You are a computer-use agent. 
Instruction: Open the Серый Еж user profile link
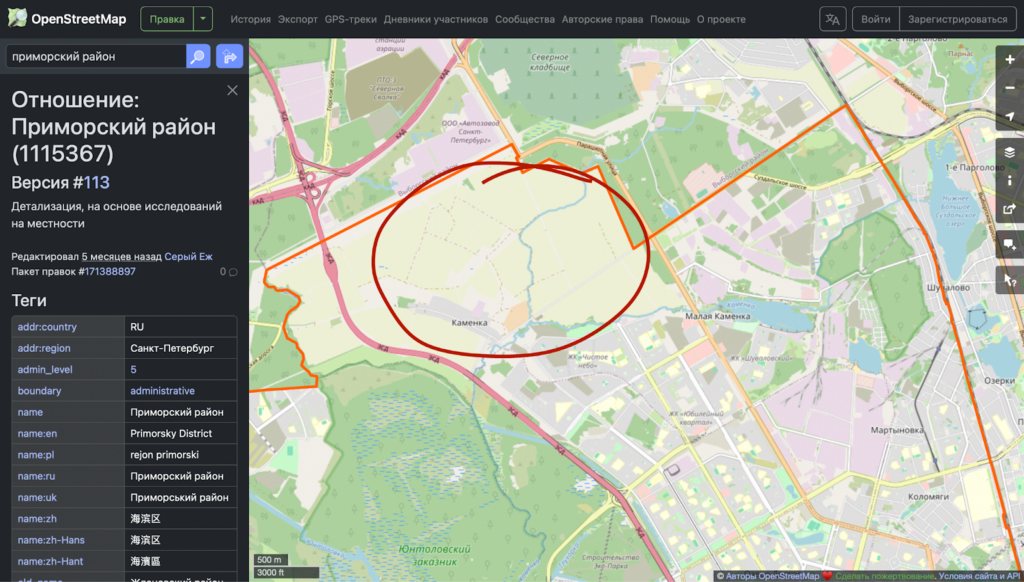click(188, 257)
